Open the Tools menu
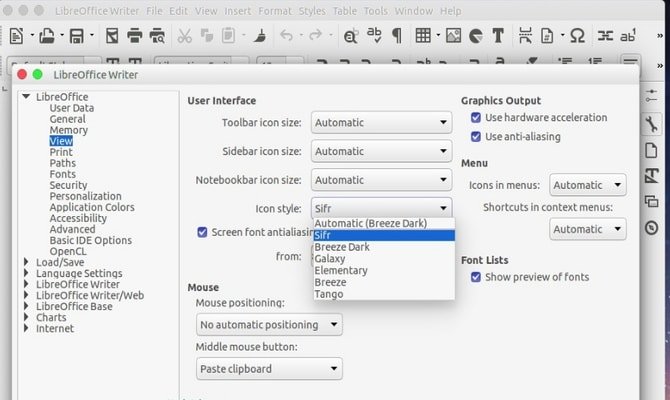670x400 pixels. [x=376, y=11]
